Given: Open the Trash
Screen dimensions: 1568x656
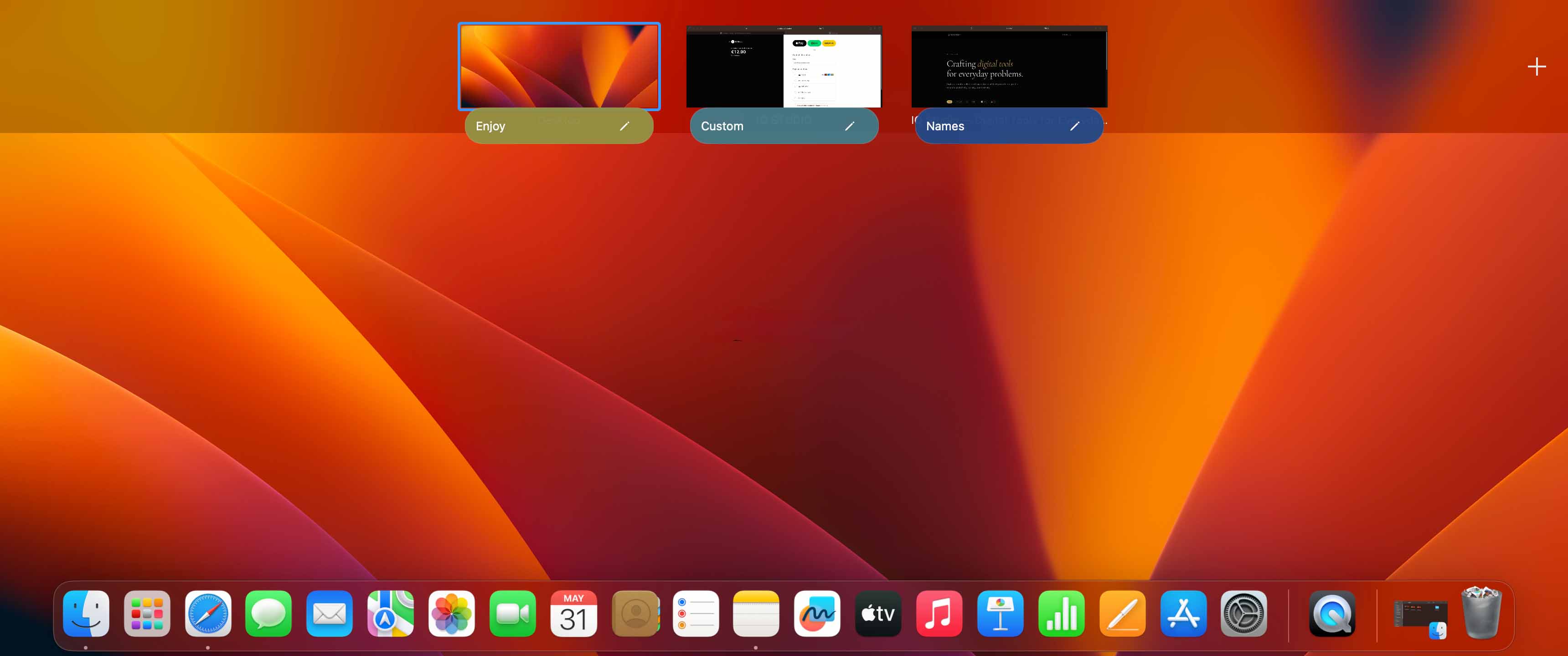Looking at the screenshot, I should pyautogui.click(x=1481, y=612).
